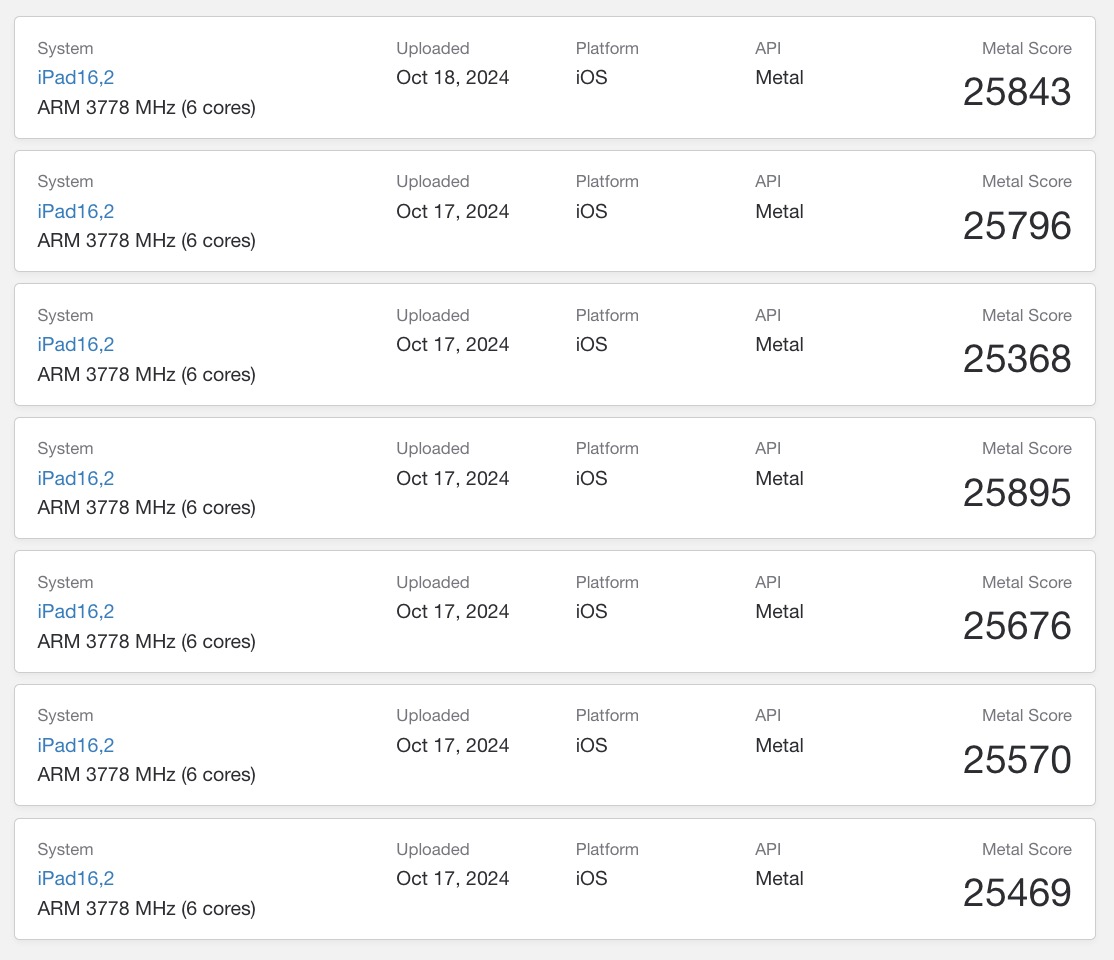Image resolution: width=1114 pixels, height=960 pixels.
Task: Click the Metal Score value 25676
Action: (x=1016, y=626)
